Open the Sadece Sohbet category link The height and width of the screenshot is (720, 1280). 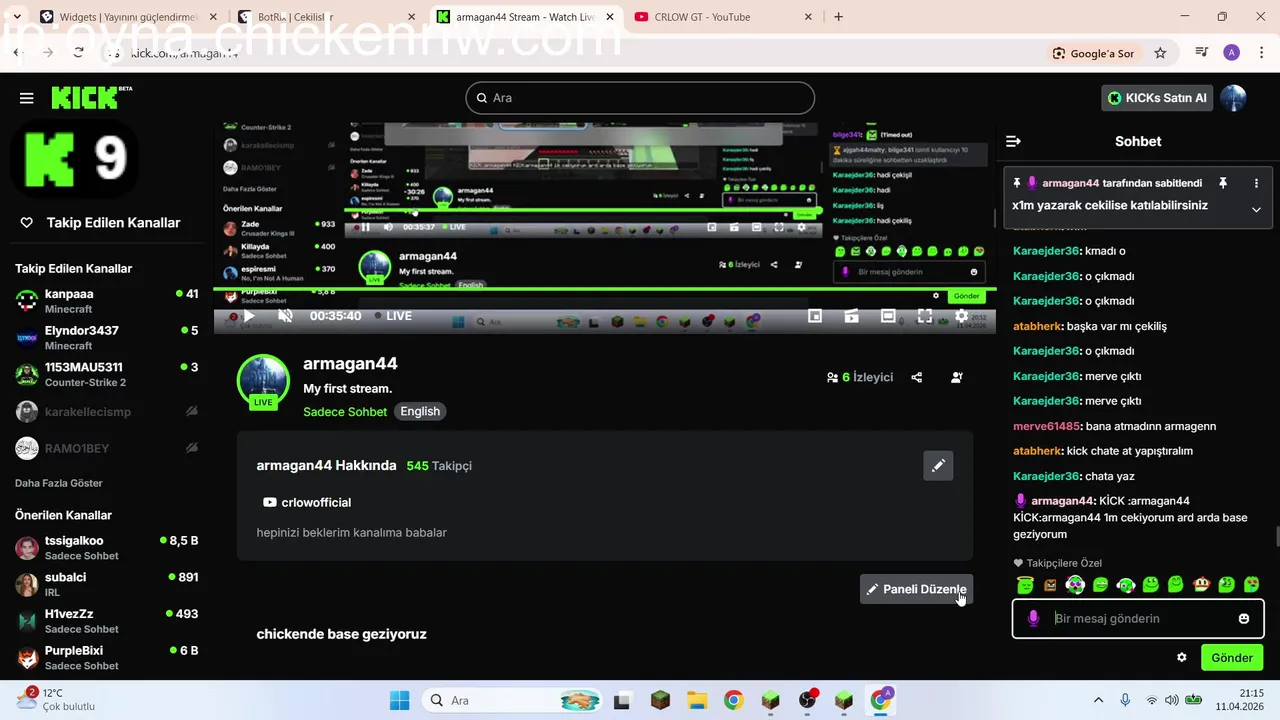[x=345, y=411]
